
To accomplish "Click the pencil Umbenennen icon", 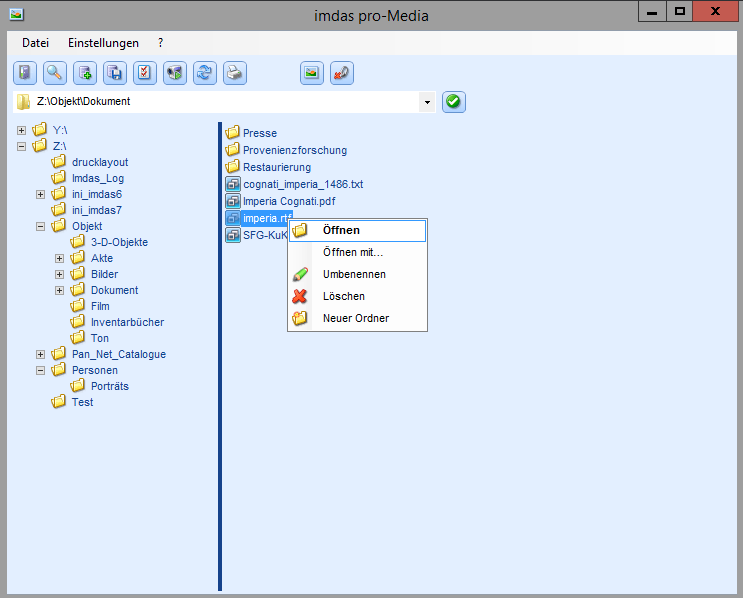I will tap(300, 274).
